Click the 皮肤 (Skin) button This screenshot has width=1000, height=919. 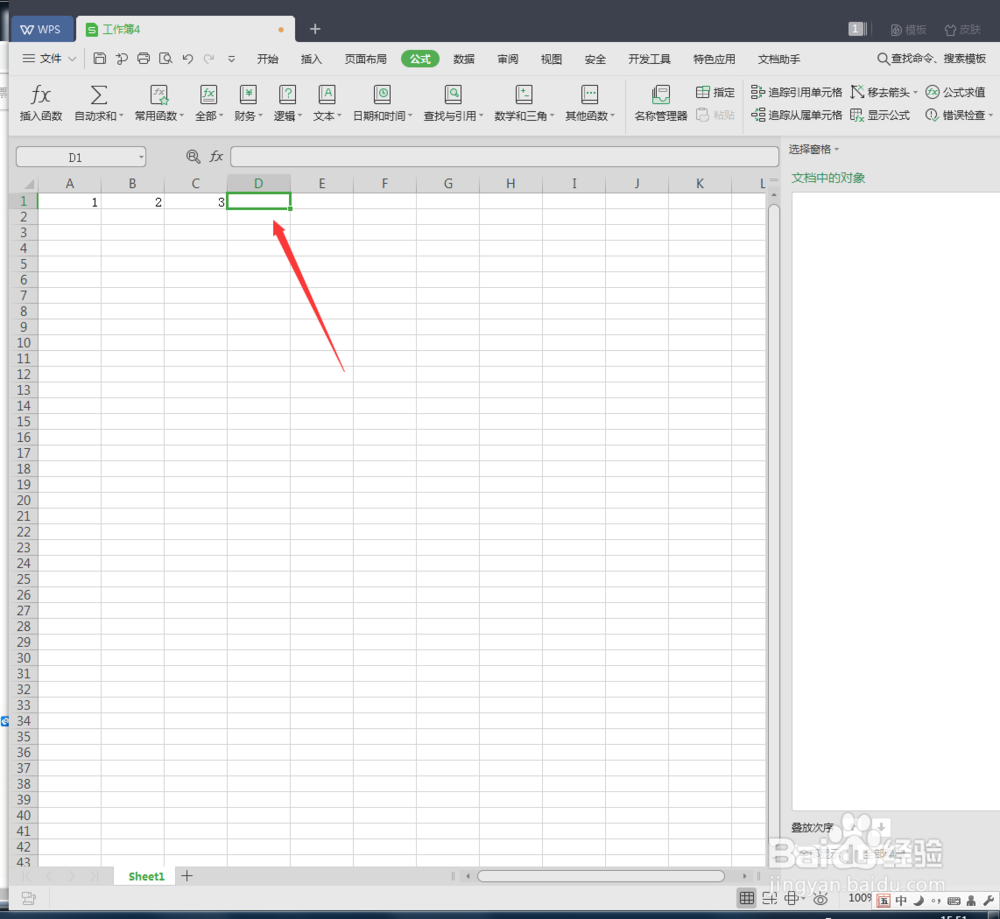[962, 29]
